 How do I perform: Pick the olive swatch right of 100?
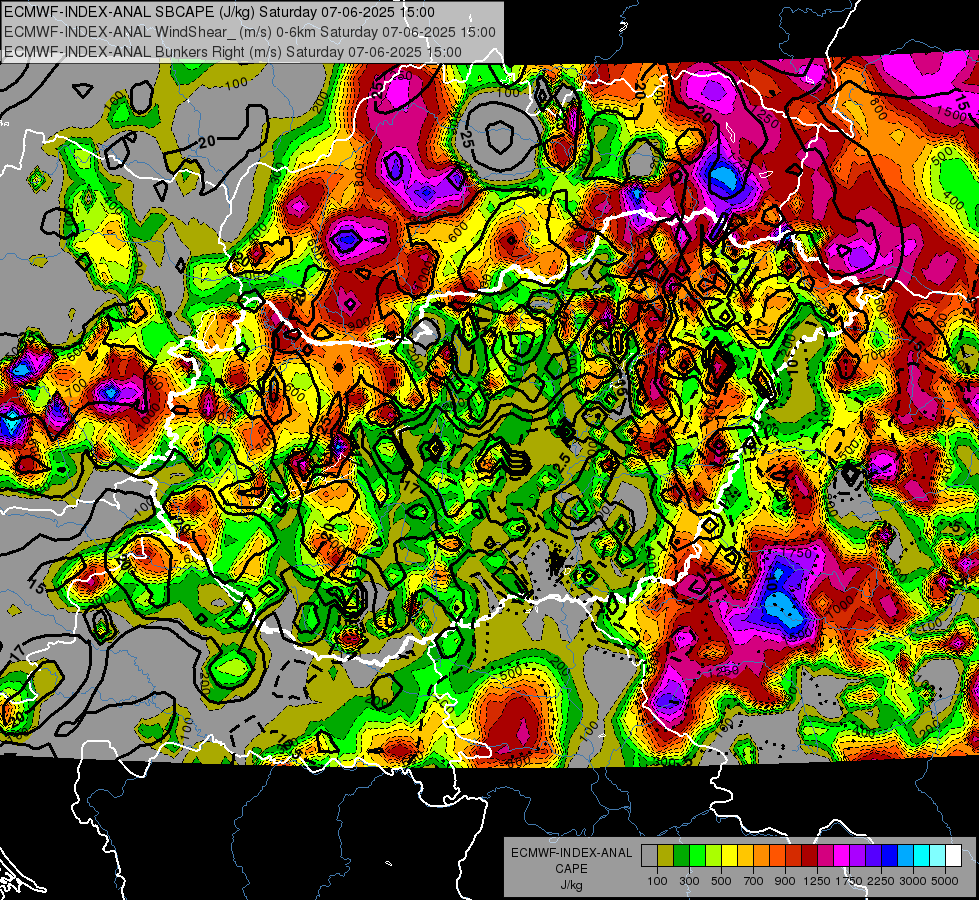tap(666, 856)
